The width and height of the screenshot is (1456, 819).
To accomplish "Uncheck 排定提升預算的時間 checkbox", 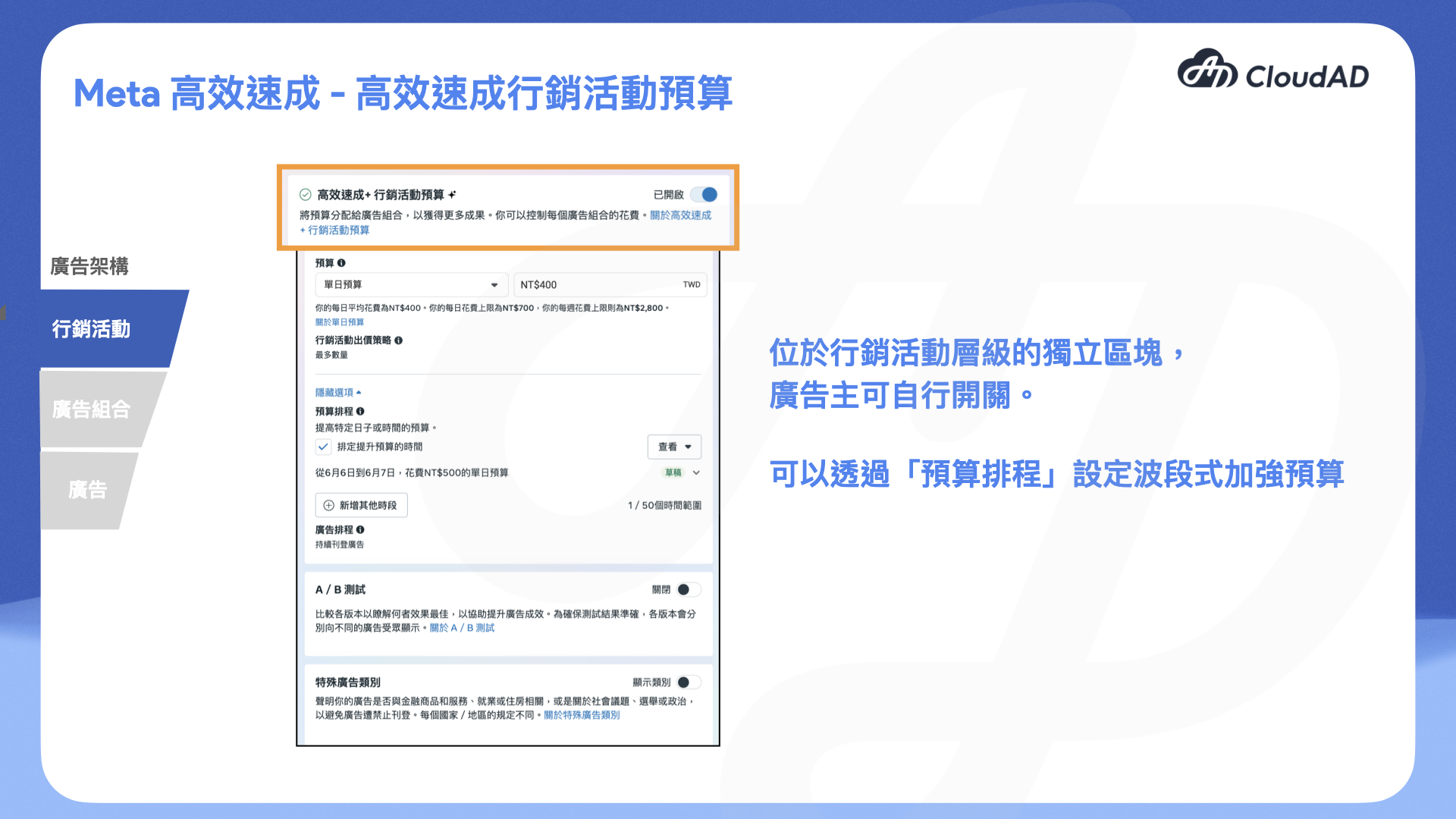I will [x=323, y=447].
